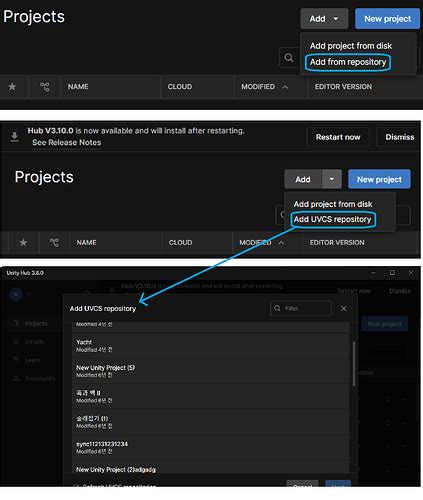This screenshot has width=423, height=500.
Task: Open dimmed Learn sidebar item in Unity Hub 3.8.0
Action: (x=27, y=360)
